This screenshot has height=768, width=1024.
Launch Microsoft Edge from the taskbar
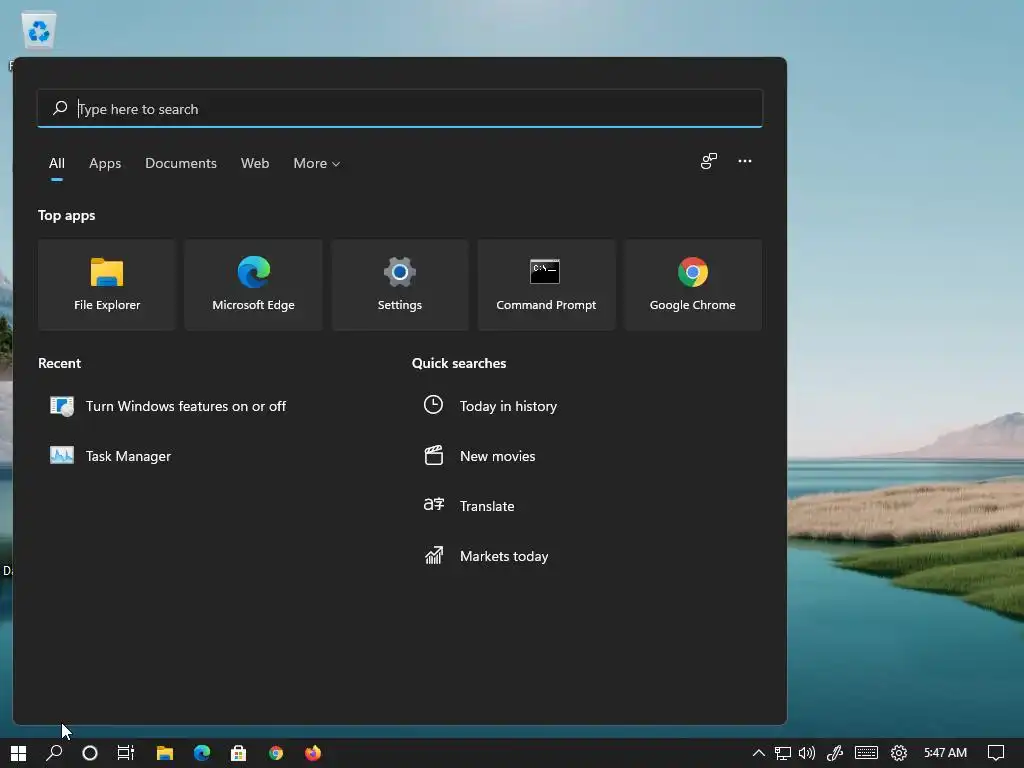point(202,753)
